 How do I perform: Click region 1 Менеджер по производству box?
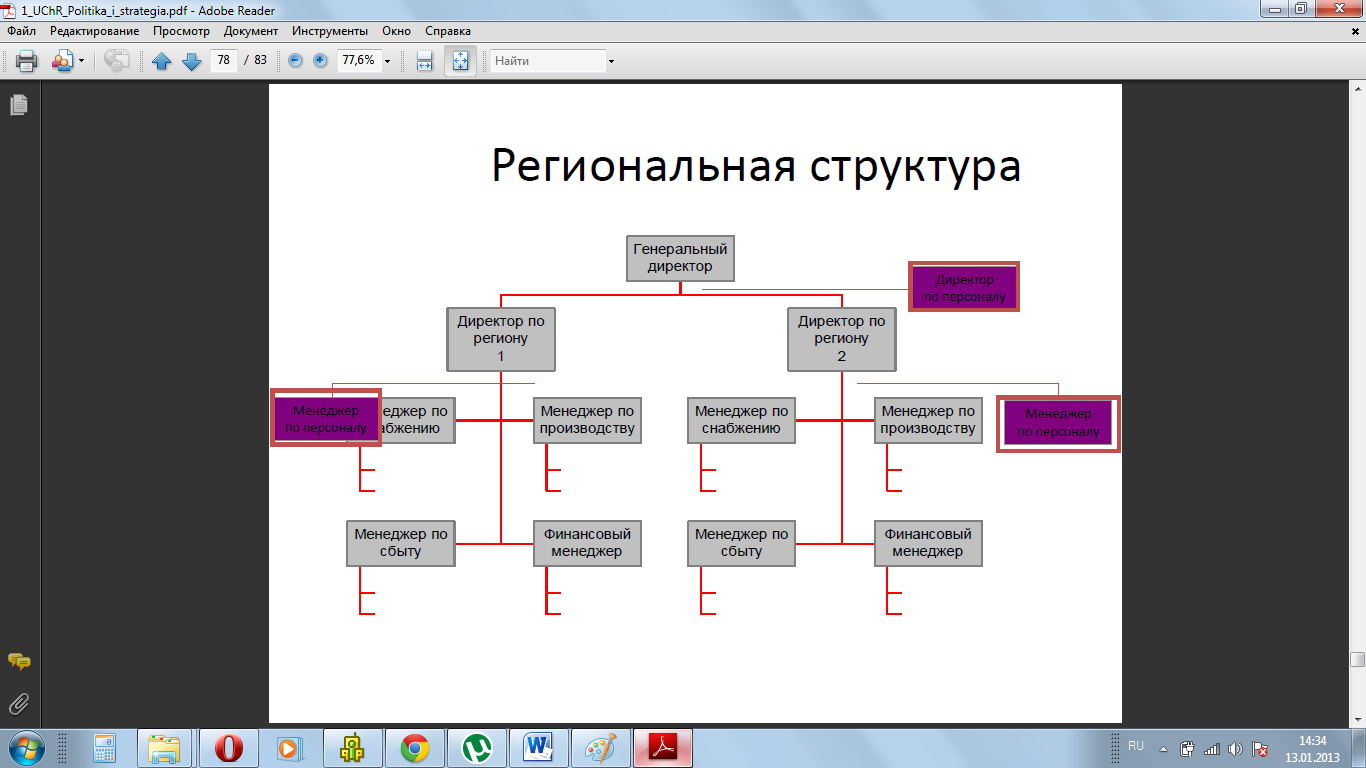(587, 420)
